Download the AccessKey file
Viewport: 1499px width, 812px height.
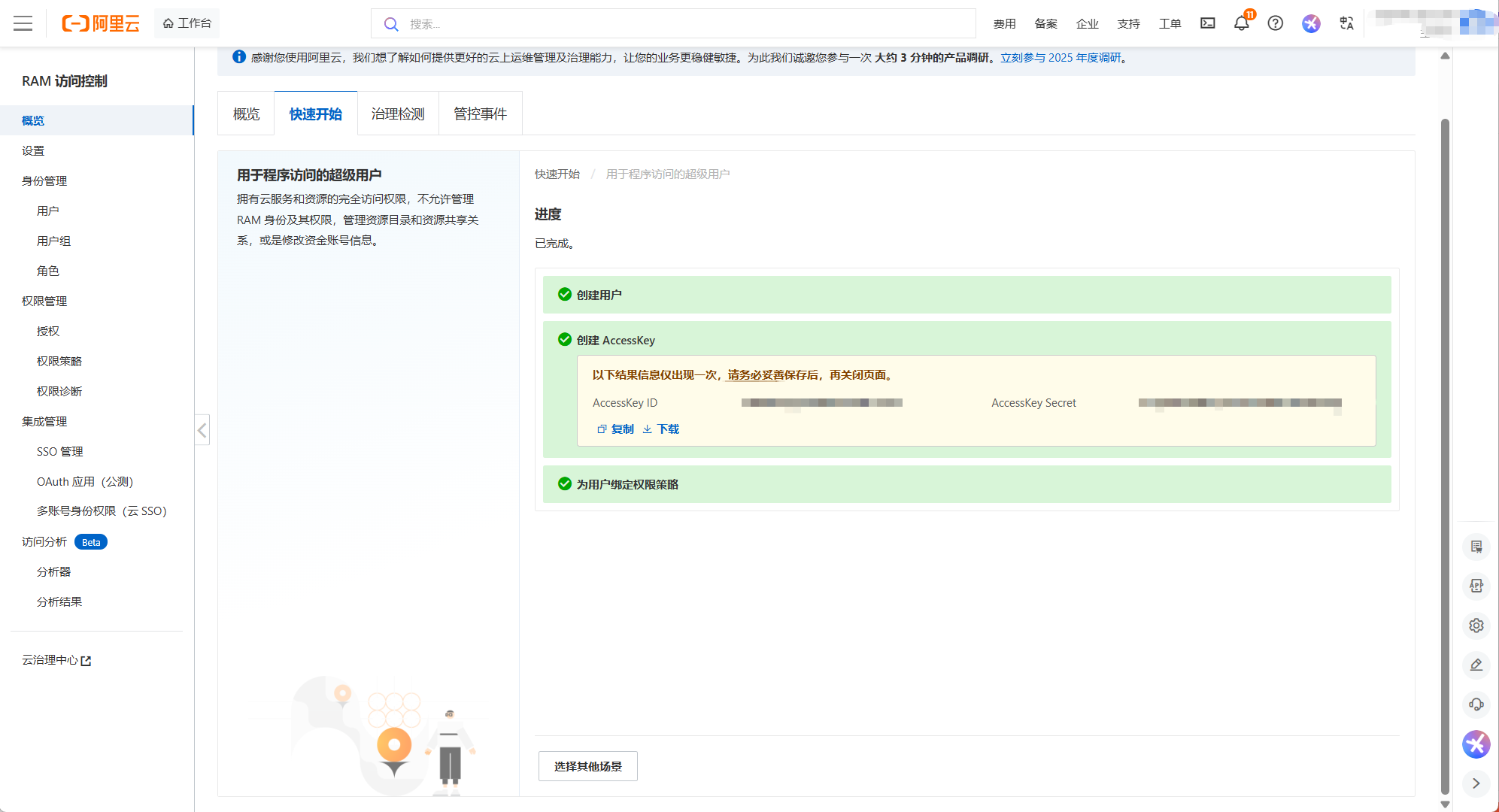pyautogui.click(x=661, y=429)
